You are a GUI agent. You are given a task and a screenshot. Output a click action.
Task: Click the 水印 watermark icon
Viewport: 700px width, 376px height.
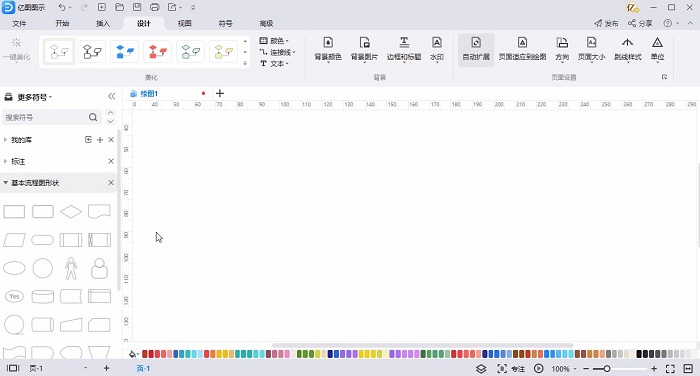(437, 49)
